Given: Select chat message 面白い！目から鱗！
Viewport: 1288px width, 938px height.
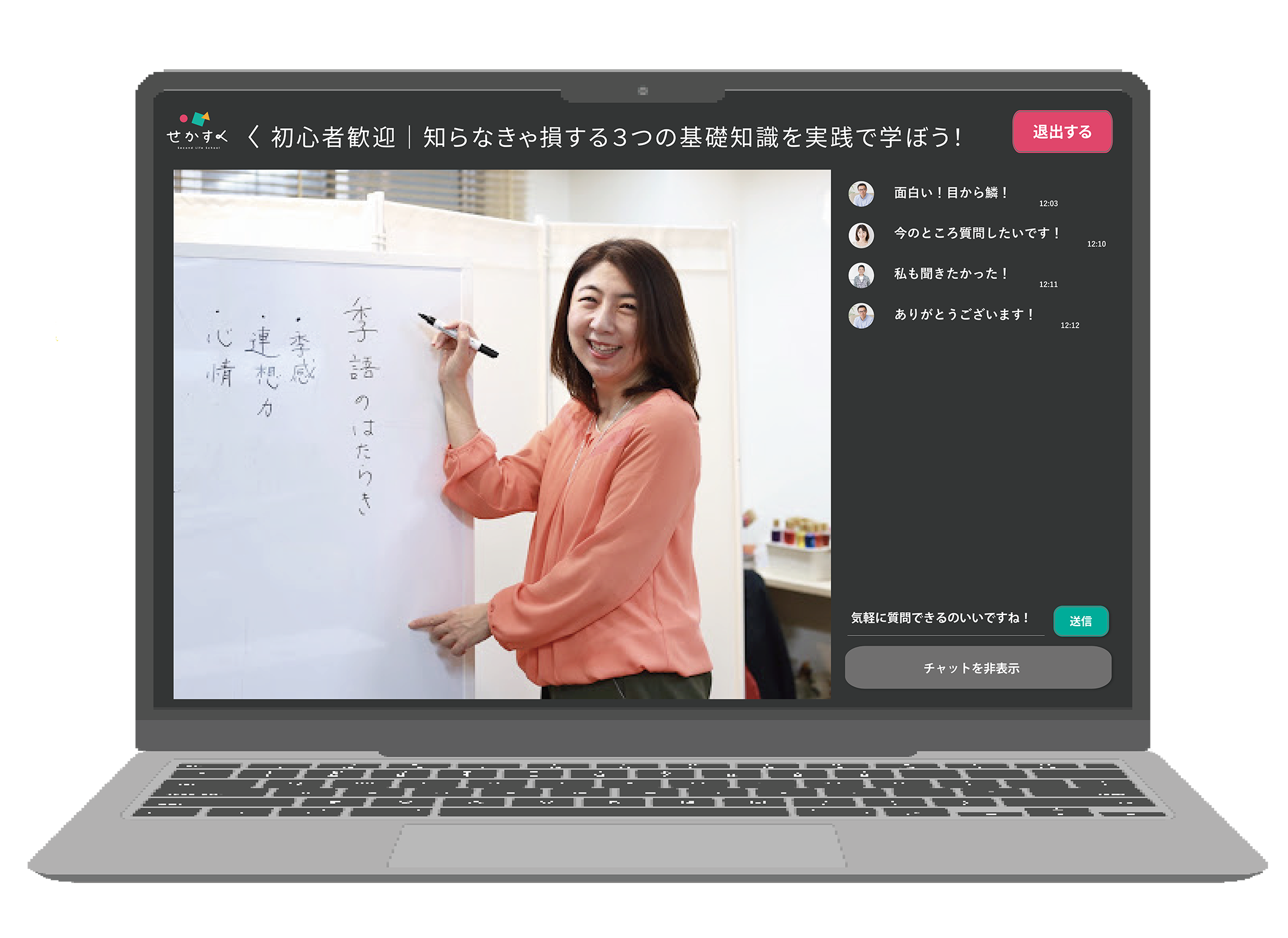Looking at the screenshot, I should coord(950,193).
